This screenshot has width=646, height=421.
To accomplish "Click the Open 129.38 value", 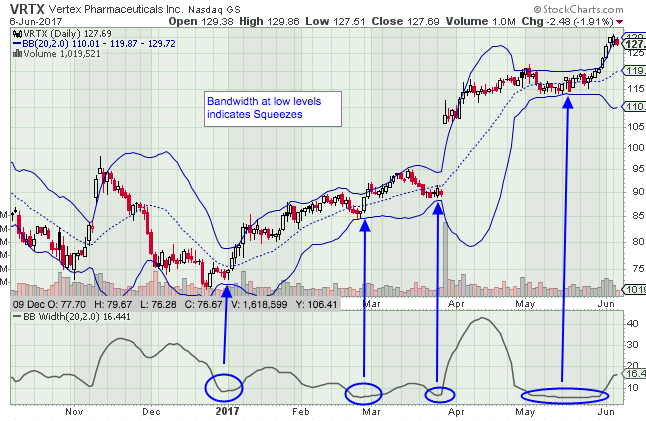I will [201, 21].
